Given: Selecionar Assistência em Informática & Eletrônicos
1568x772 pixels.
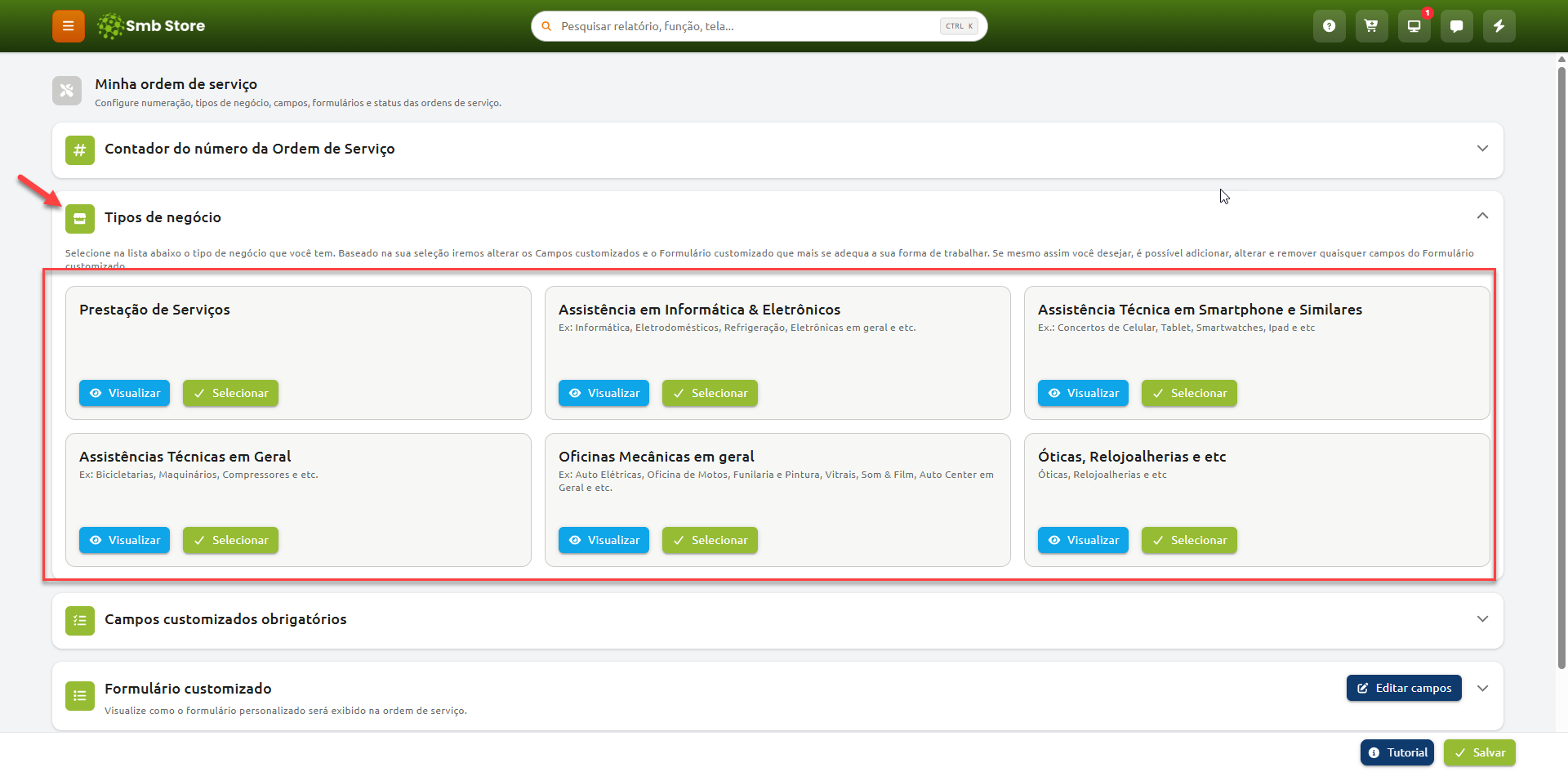Looking at the screenshot, I should click(x=710, y=393).
